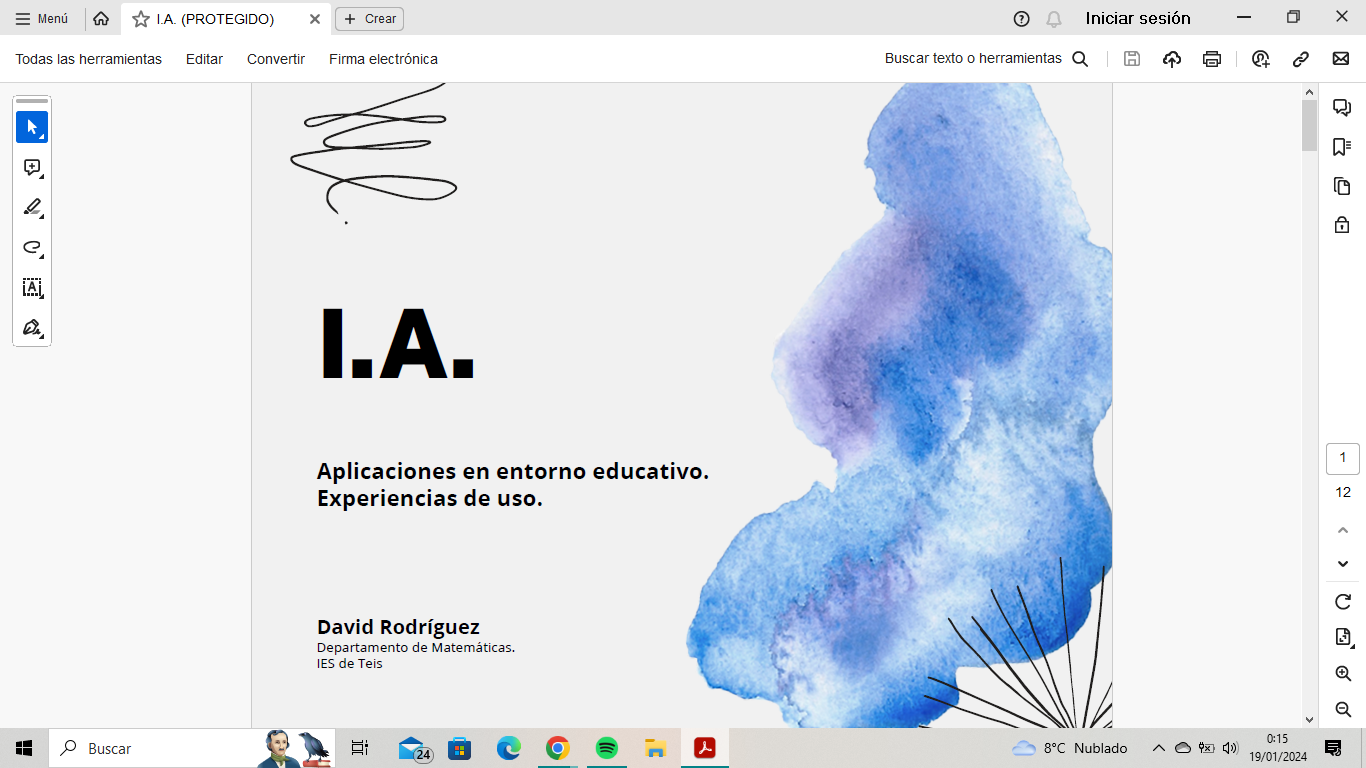Open the sign with pen tool

[x=32, y=328]
